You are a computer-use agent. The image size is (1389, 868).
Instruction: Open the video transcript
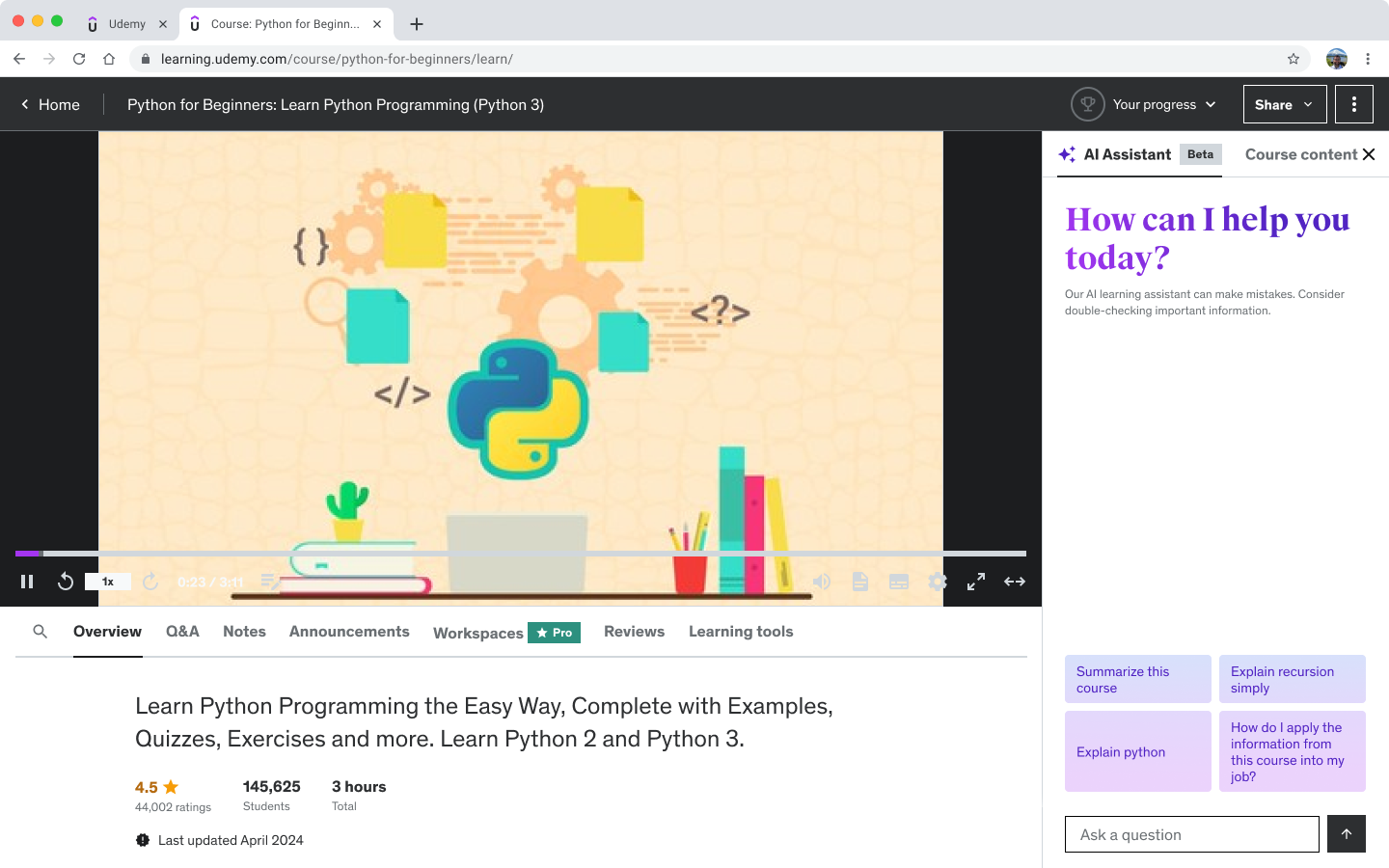click(x=859, y=581)
